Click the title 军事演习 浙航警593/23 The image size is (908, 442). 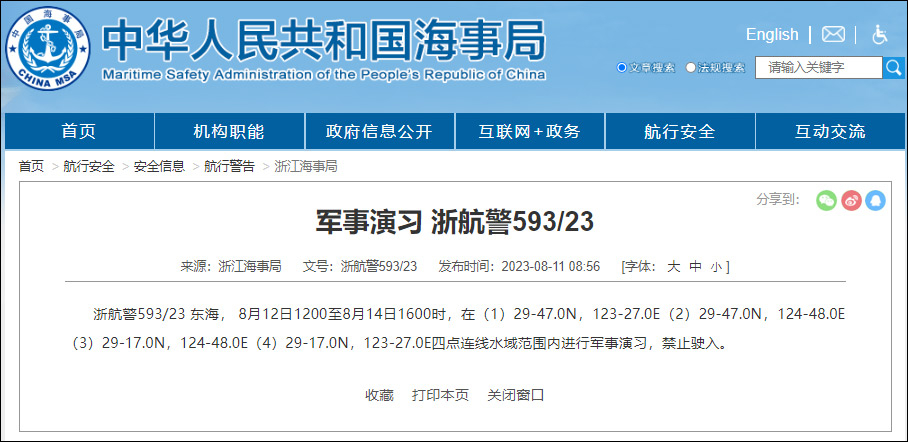pyautogui.click(x=455, y=222)
